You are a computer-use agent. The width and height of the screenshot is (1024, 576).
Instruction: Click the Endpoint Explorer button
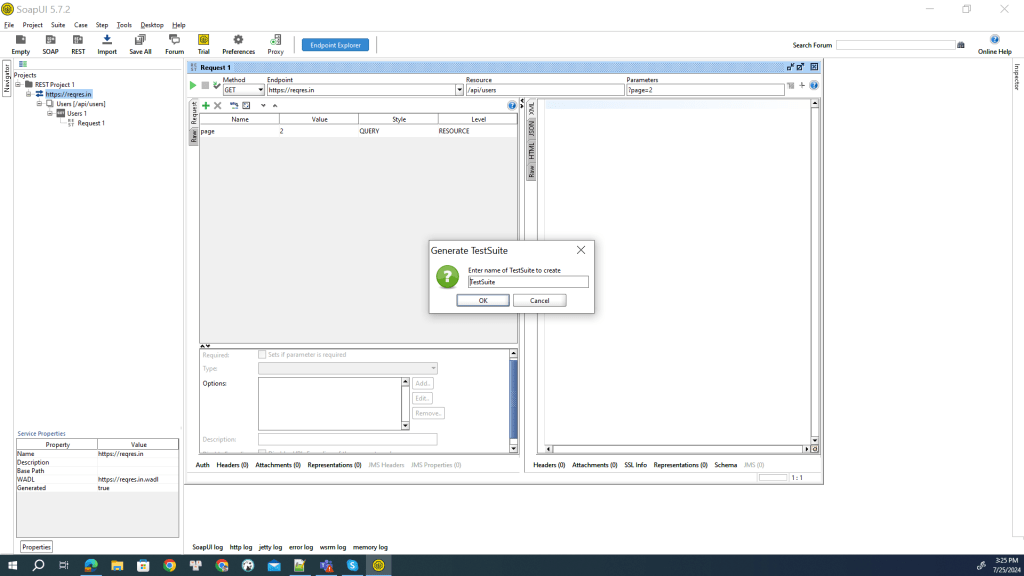[336, 45]
